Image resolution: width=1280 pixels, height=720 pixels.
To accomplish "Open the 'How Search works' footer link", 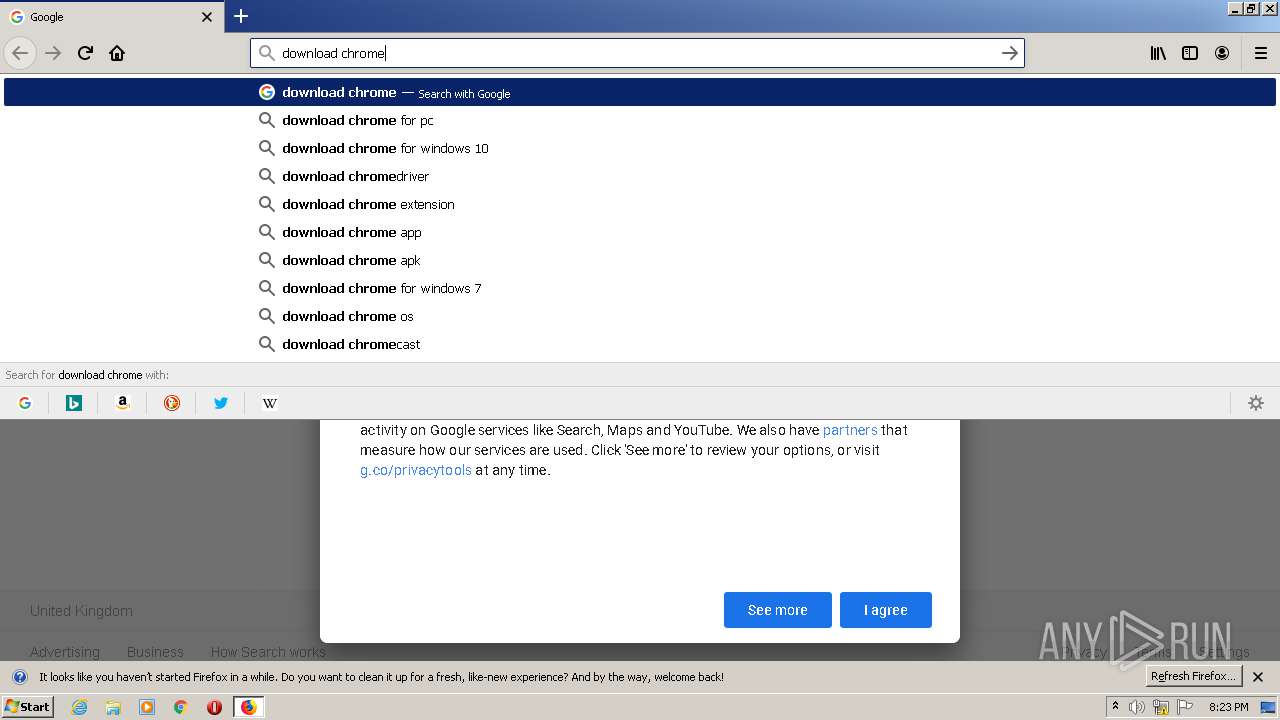I will pyautogui.click(x=268, y=652).
